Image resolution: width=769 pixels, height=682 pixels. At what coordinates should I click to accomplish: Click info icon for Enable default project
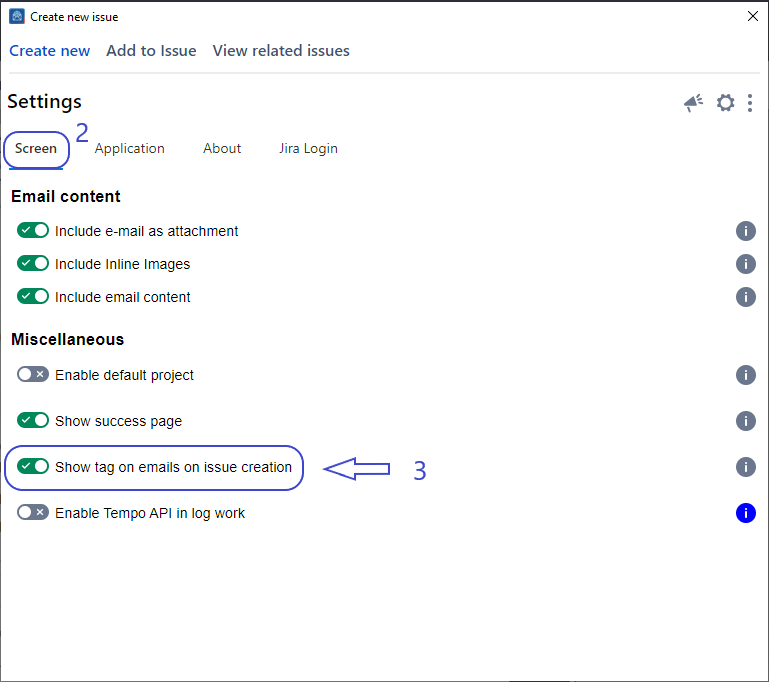[x=746, y=375]
